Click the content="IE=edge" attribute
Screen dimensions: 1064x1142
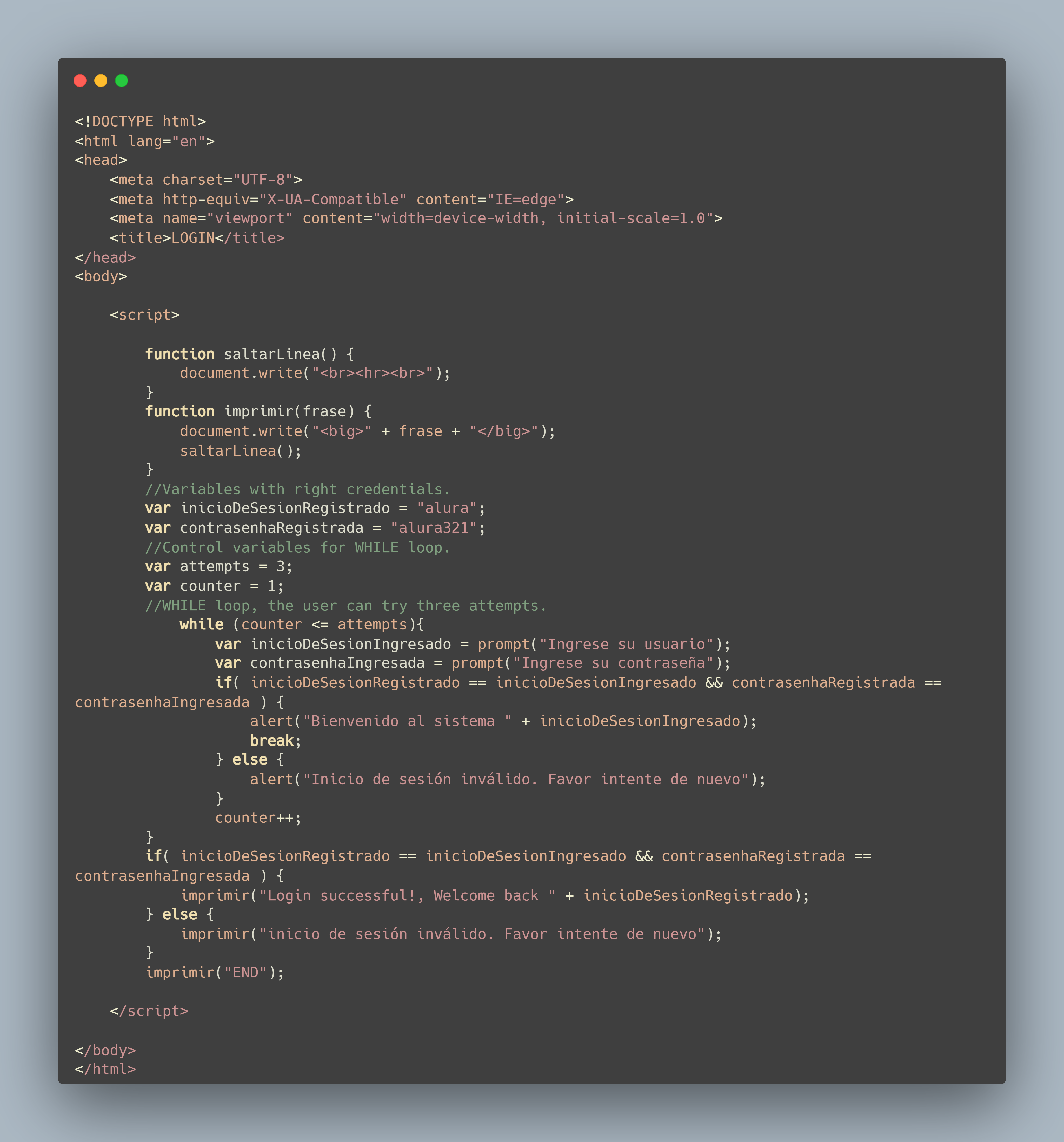pyautogui.click(x=491, y=199)
